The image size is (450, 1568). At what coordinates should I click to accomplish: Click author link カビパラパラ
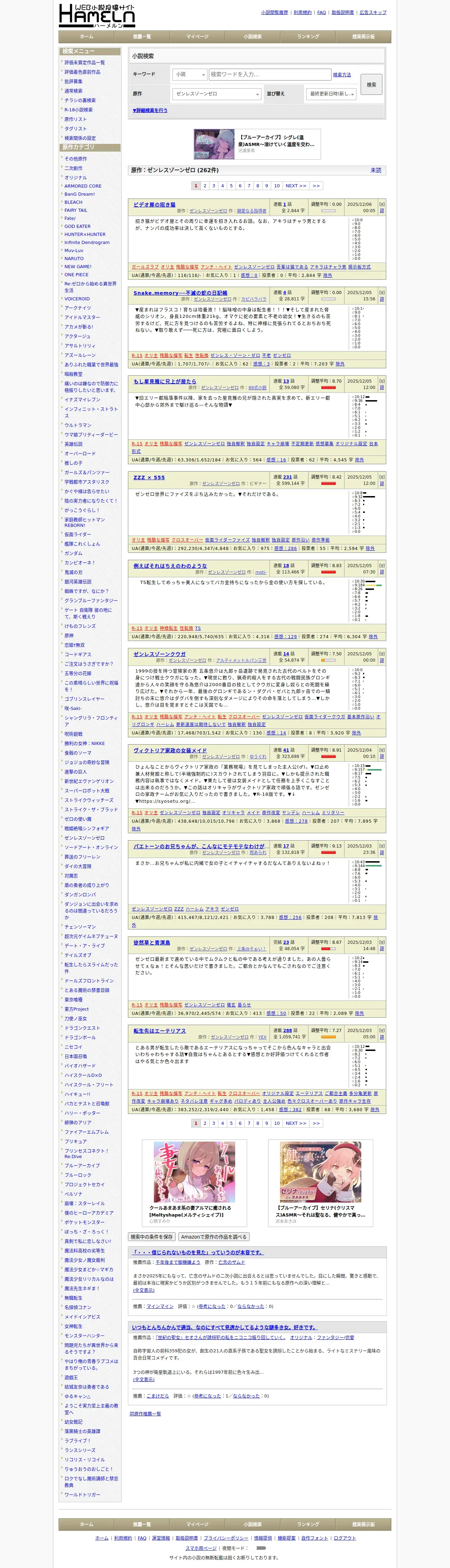click(x=254, y=299)
